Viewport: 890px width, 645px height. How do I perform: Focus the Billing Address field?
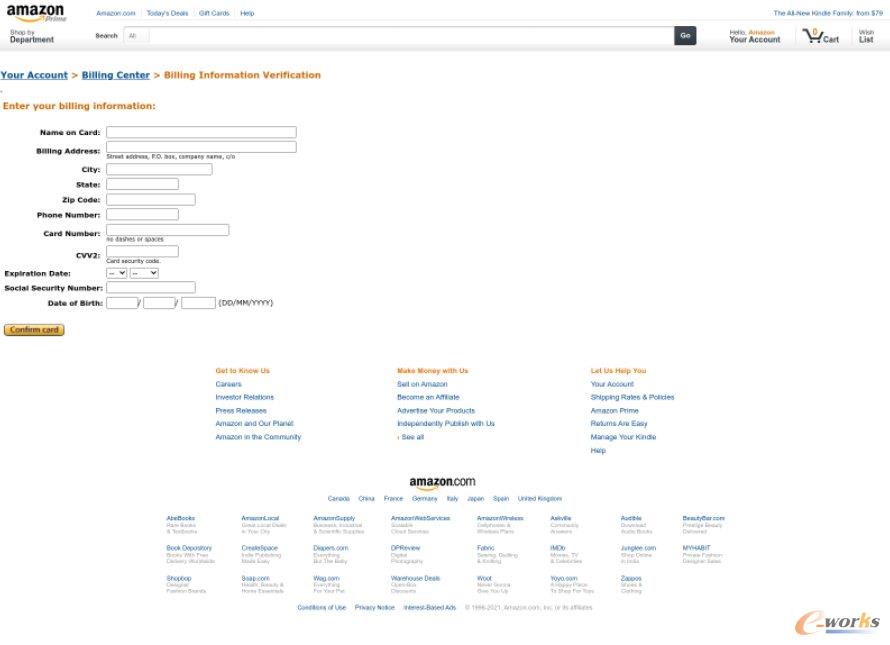tap(201, 147)
